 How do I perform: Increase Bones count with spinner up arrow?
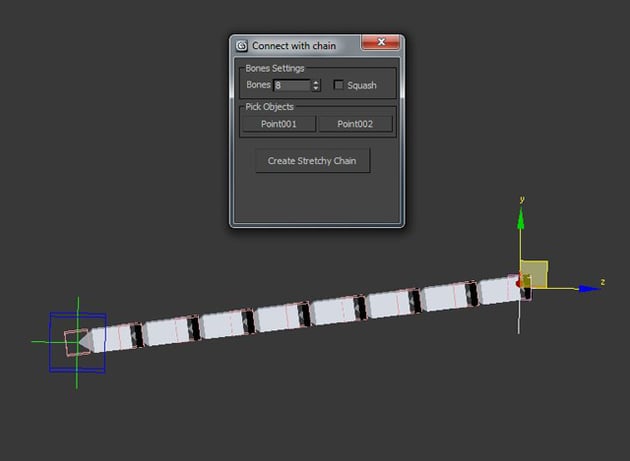[316, 83]
